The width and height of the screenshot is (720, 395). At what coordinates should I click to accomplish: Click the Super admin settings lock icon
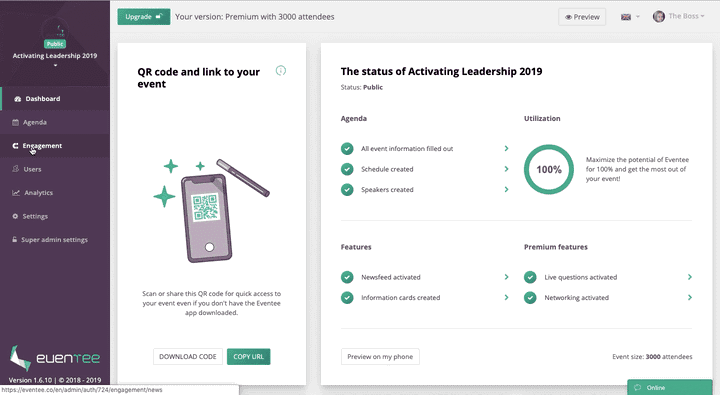coord(15,239)
